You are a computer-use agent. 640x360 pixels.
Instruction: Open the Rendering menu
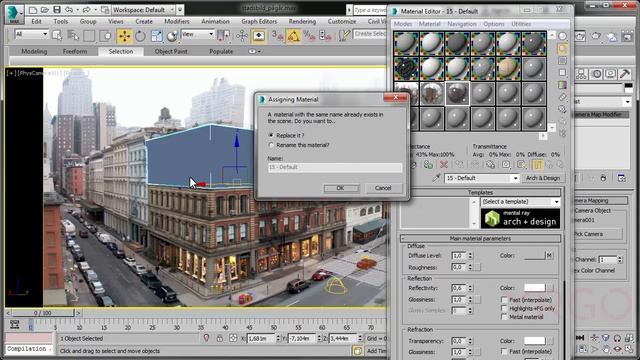[302, 21]
